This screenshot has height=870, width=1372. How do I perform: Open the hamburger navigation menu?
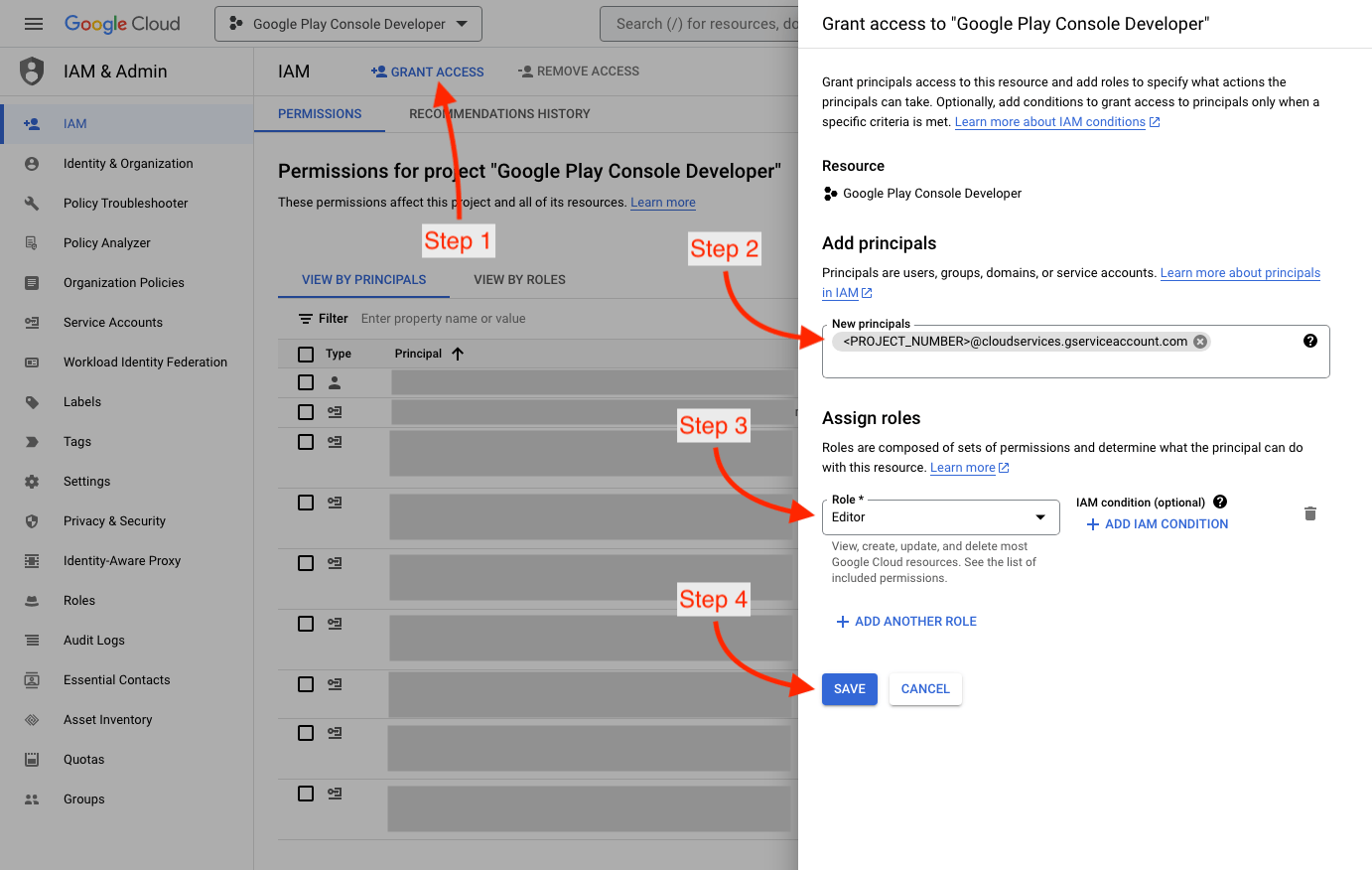pyautogui.click(x=34, y=24)
